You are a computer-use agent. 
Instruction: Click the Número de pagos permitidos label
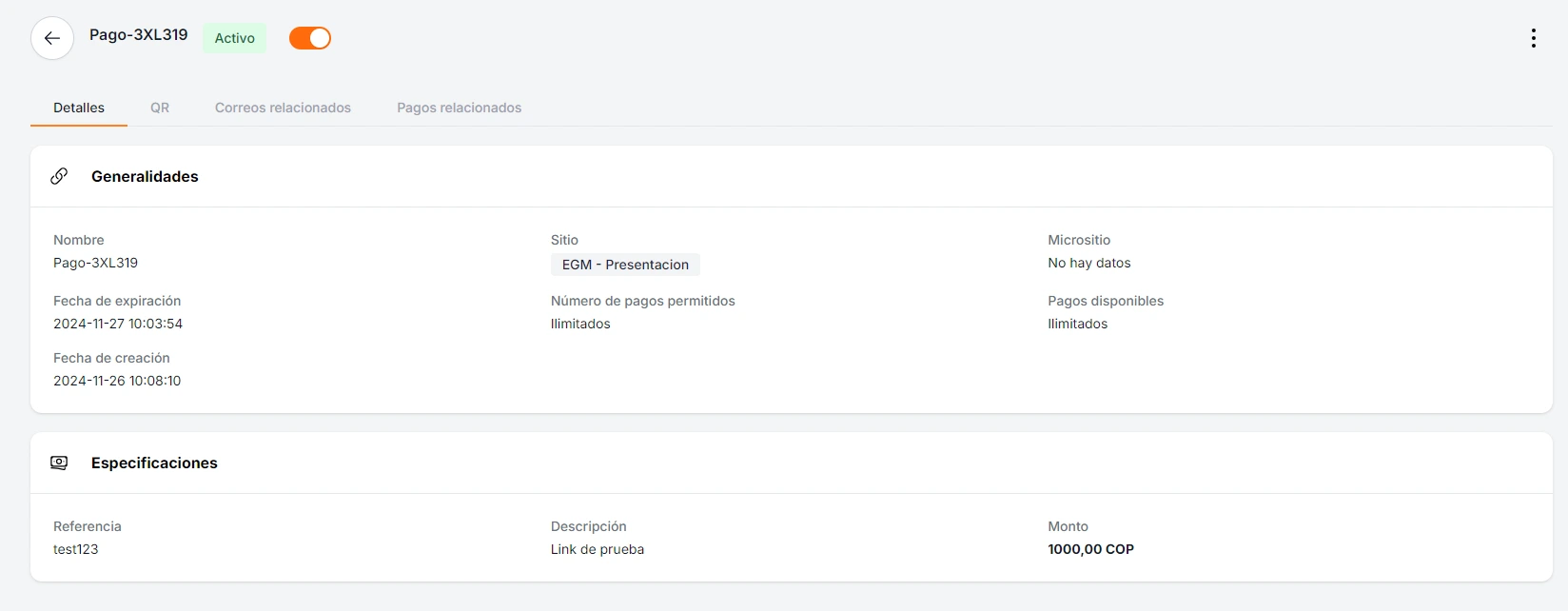coord(643,301)
